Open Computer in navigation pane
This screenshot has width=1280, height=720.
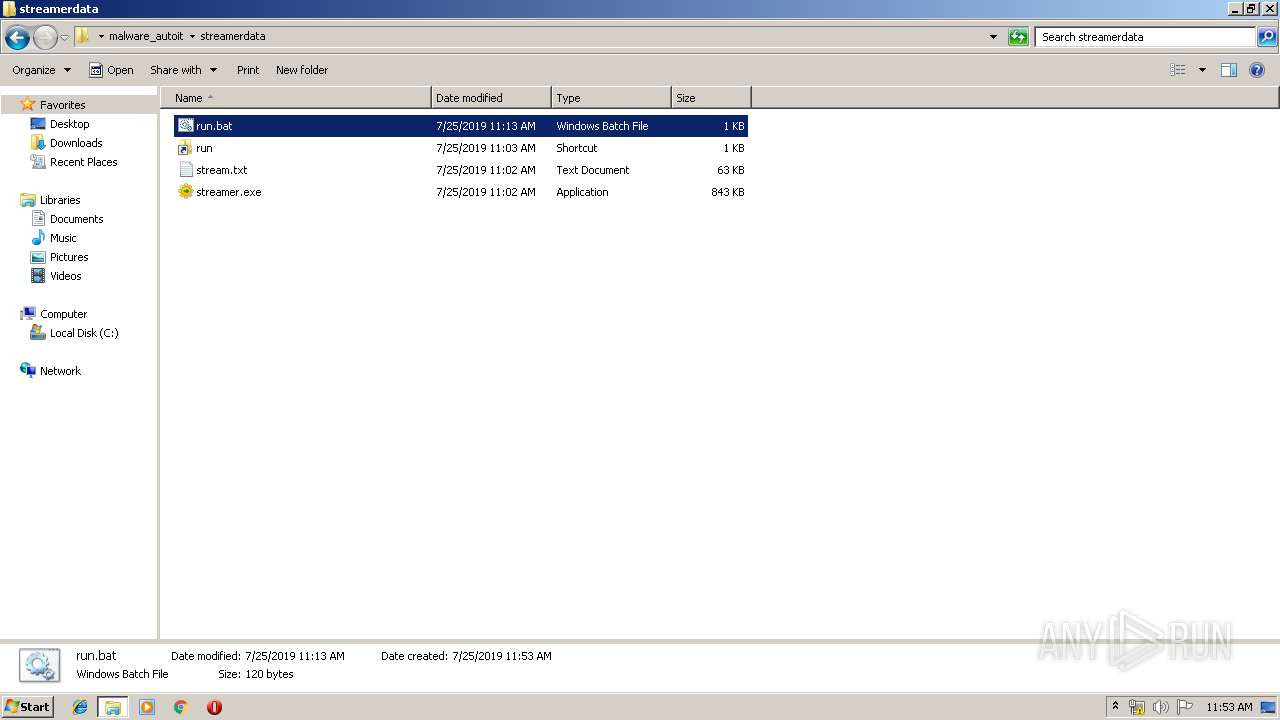point(63,314)
